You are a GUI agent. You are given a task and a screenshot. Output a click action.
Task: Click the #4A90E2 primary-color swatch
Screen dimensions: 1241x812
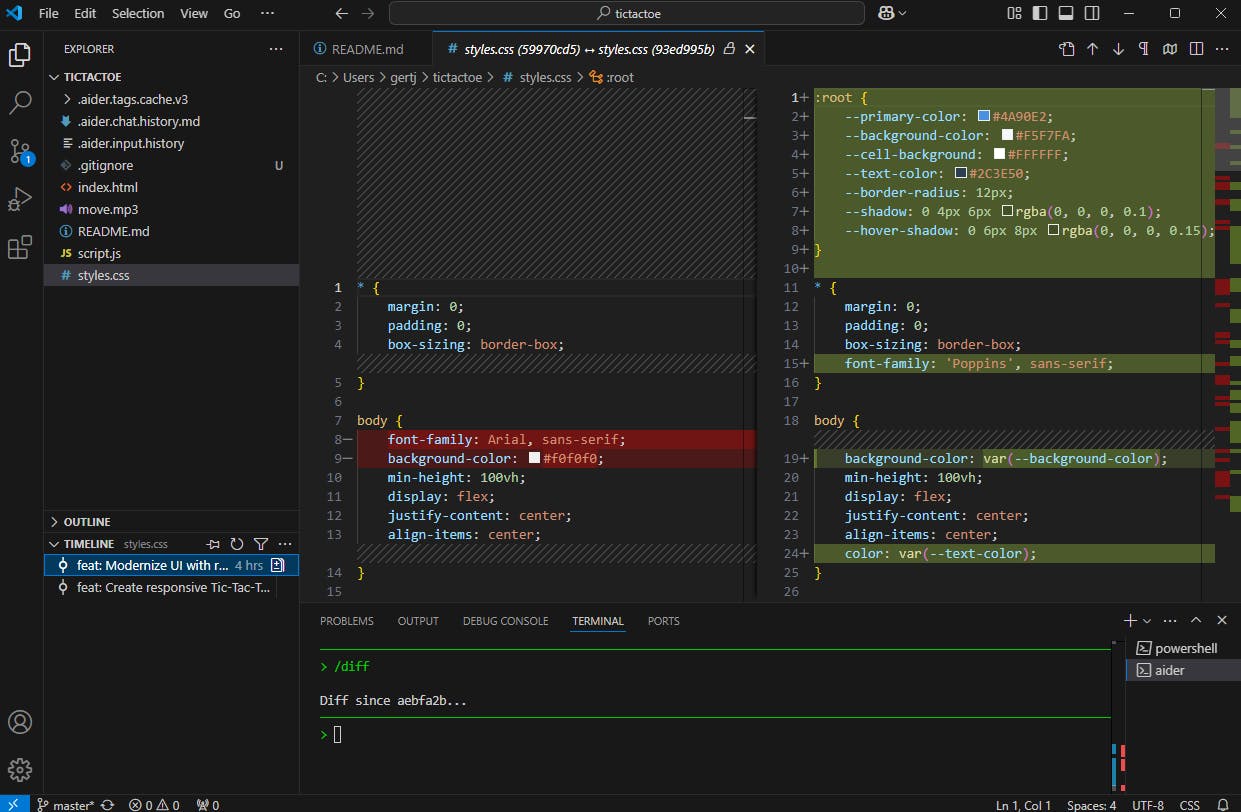(x=984, y=117)
